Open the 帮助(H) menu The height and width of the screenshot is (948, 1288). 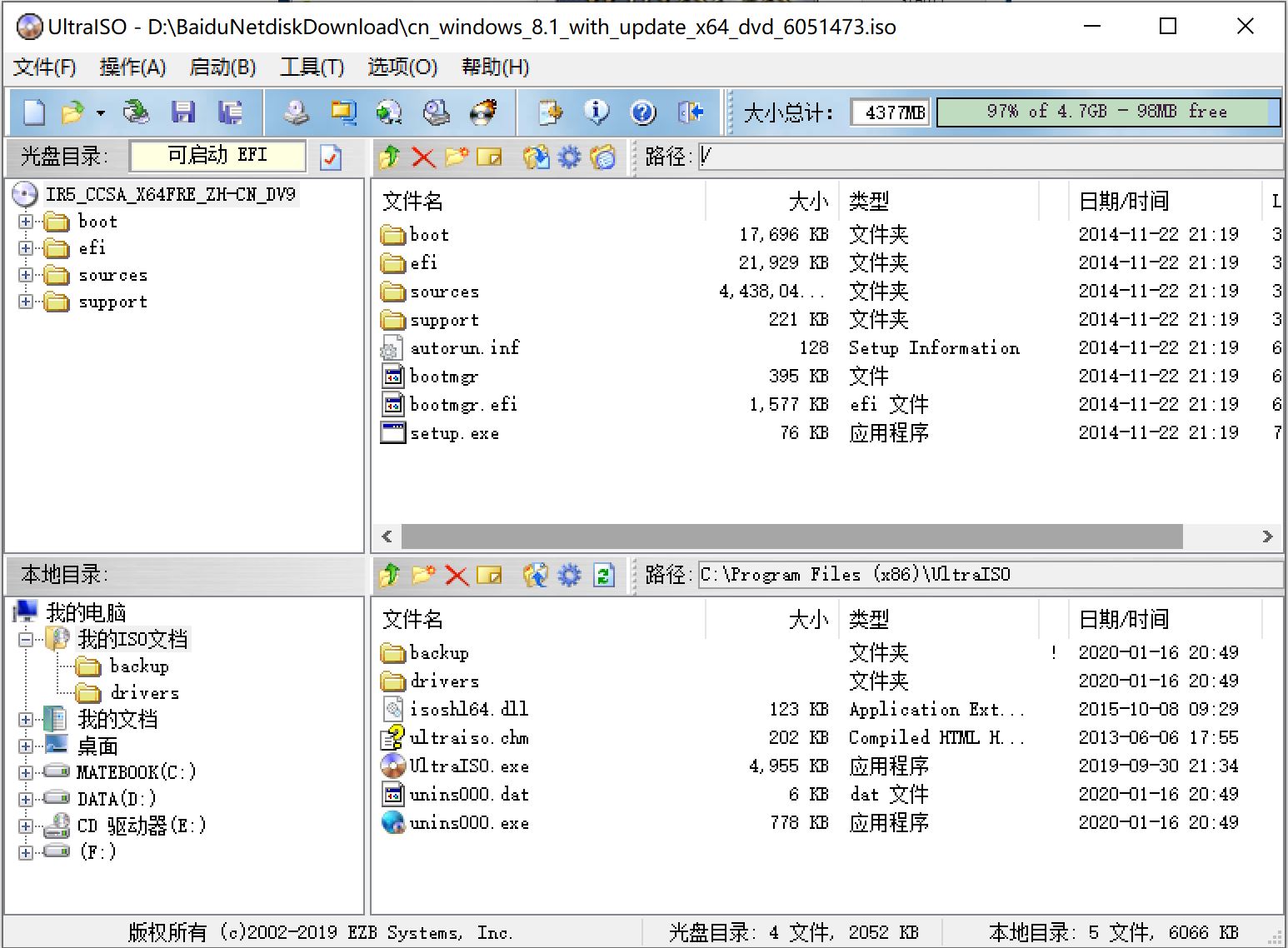pyautogui.click(x=495, y=67)
